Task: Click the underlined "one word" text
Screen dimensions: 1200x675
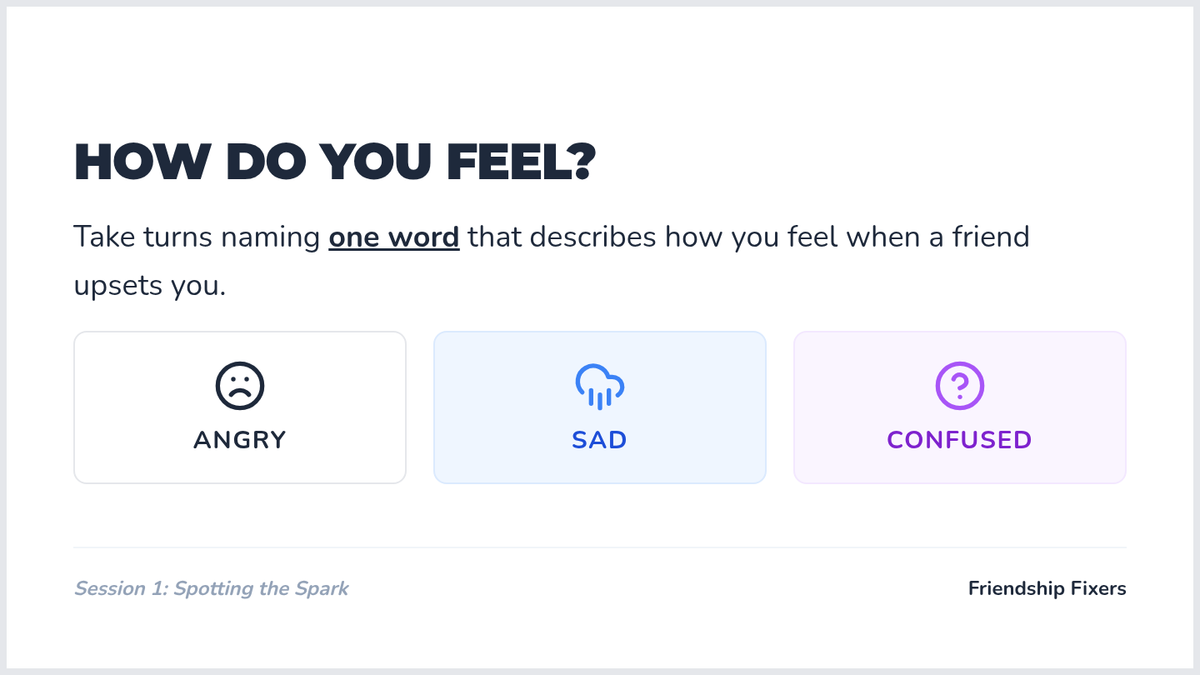Action: (394, 239)
